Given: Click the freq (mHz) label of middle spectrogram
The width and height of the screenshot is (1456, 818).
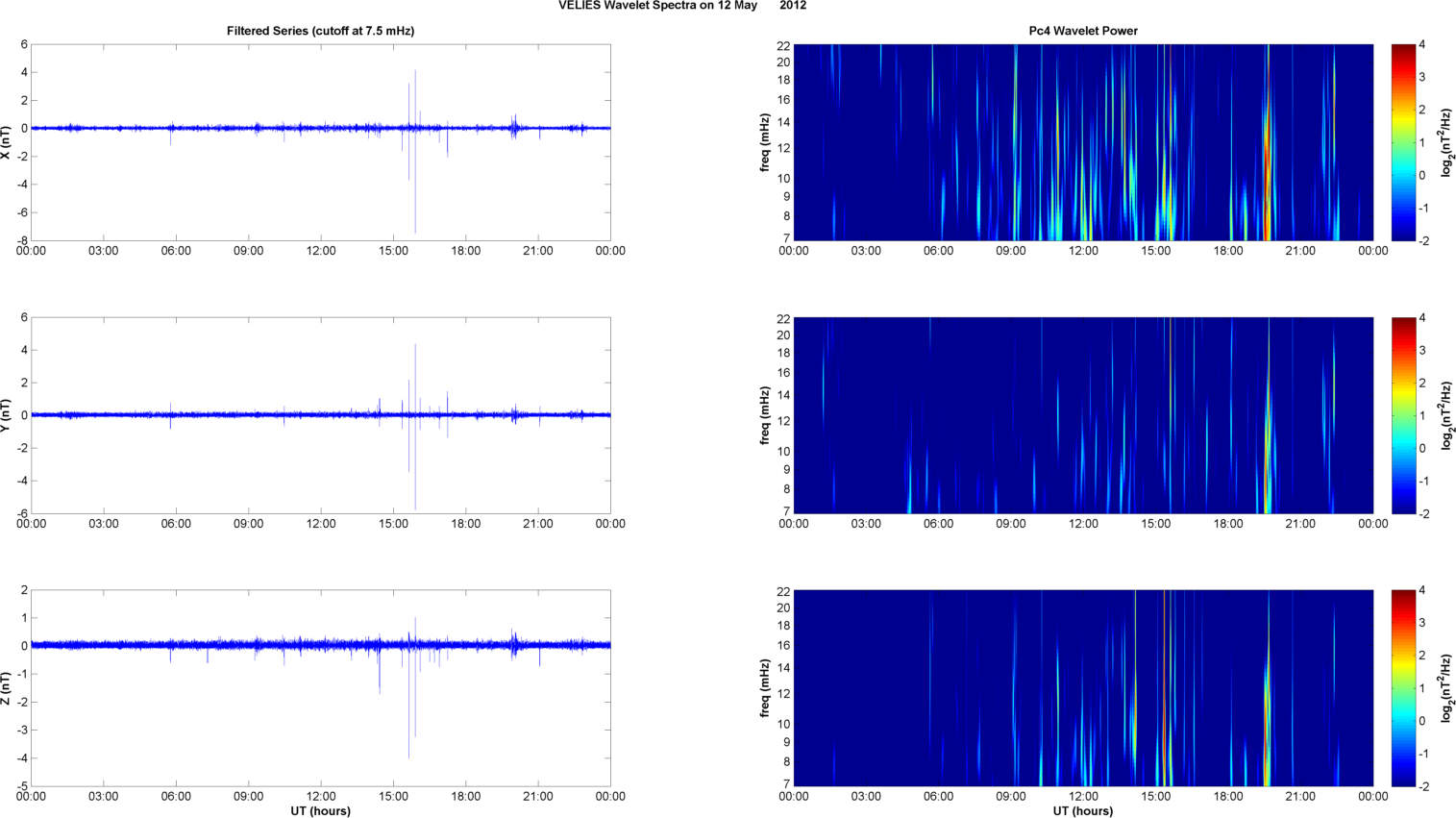Looking at the screenshot, I should point(765,415).
